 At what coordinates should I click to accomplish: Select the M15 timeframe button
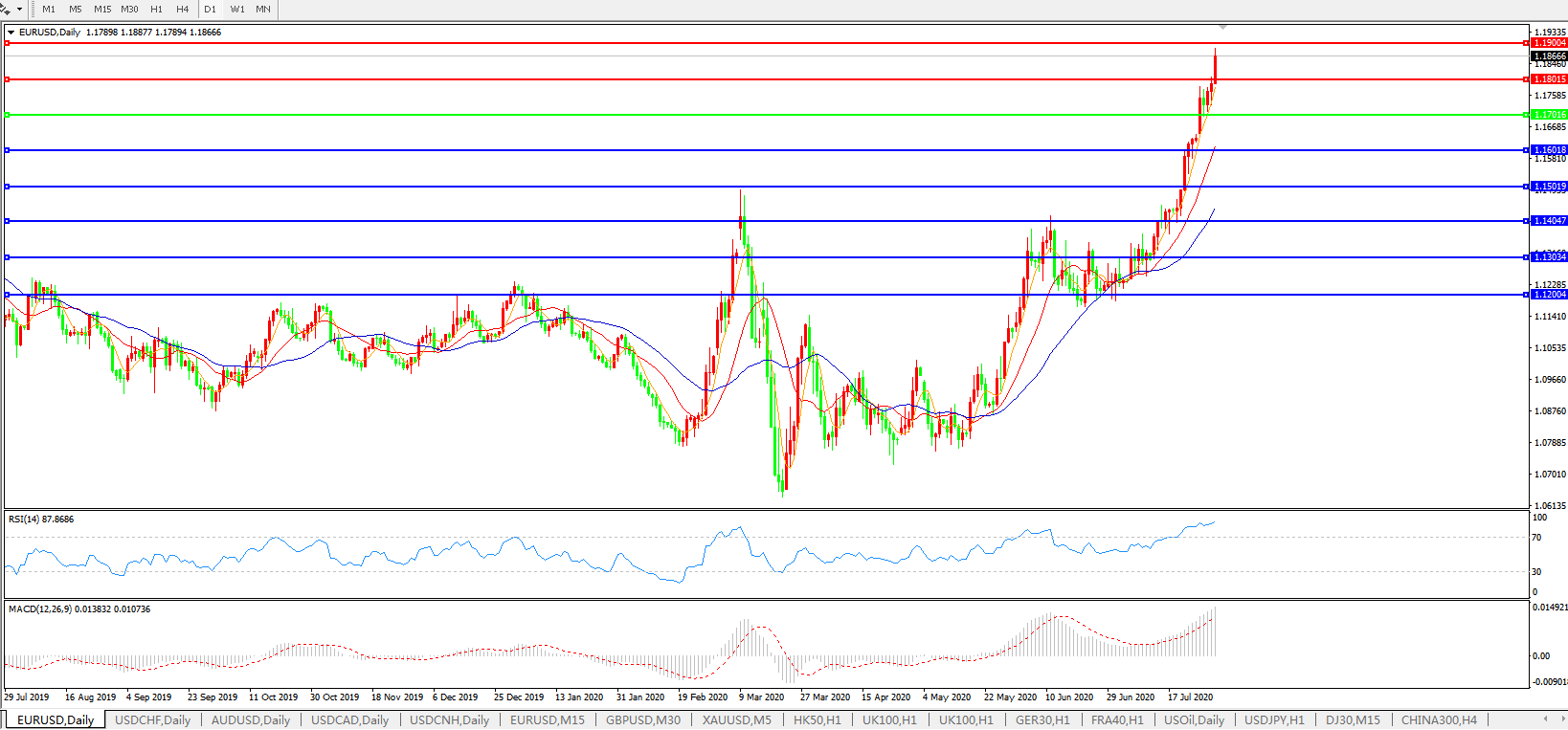102,10
